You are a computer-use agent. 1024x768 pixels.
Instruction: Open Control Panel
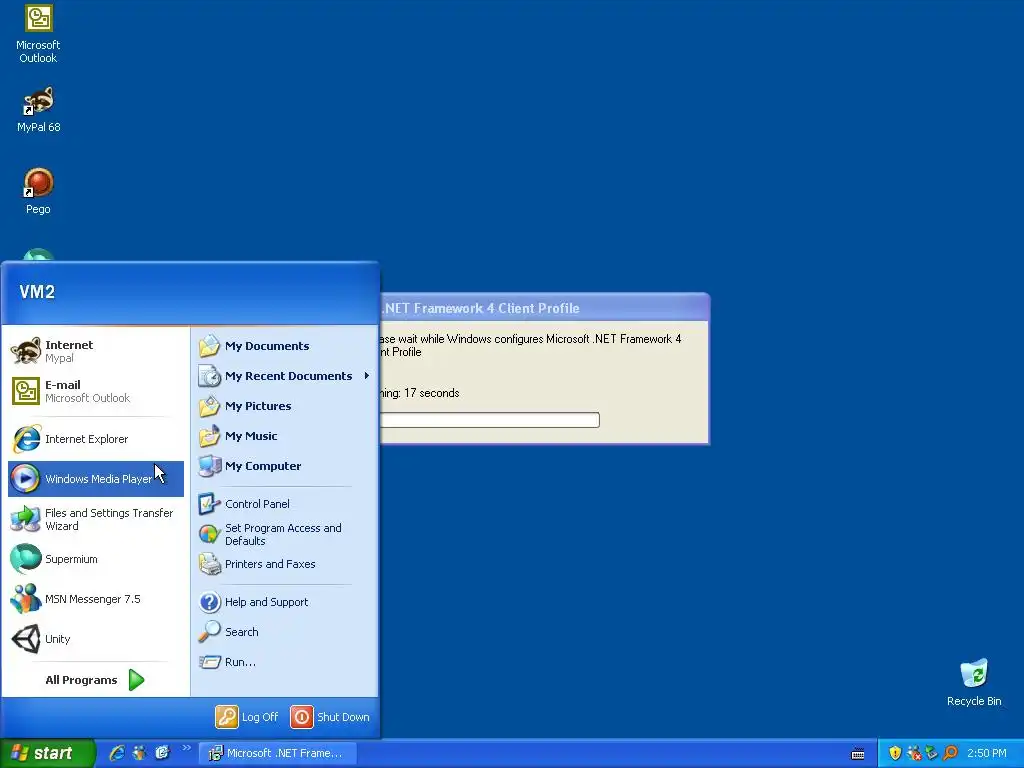(x=284, y=504)
